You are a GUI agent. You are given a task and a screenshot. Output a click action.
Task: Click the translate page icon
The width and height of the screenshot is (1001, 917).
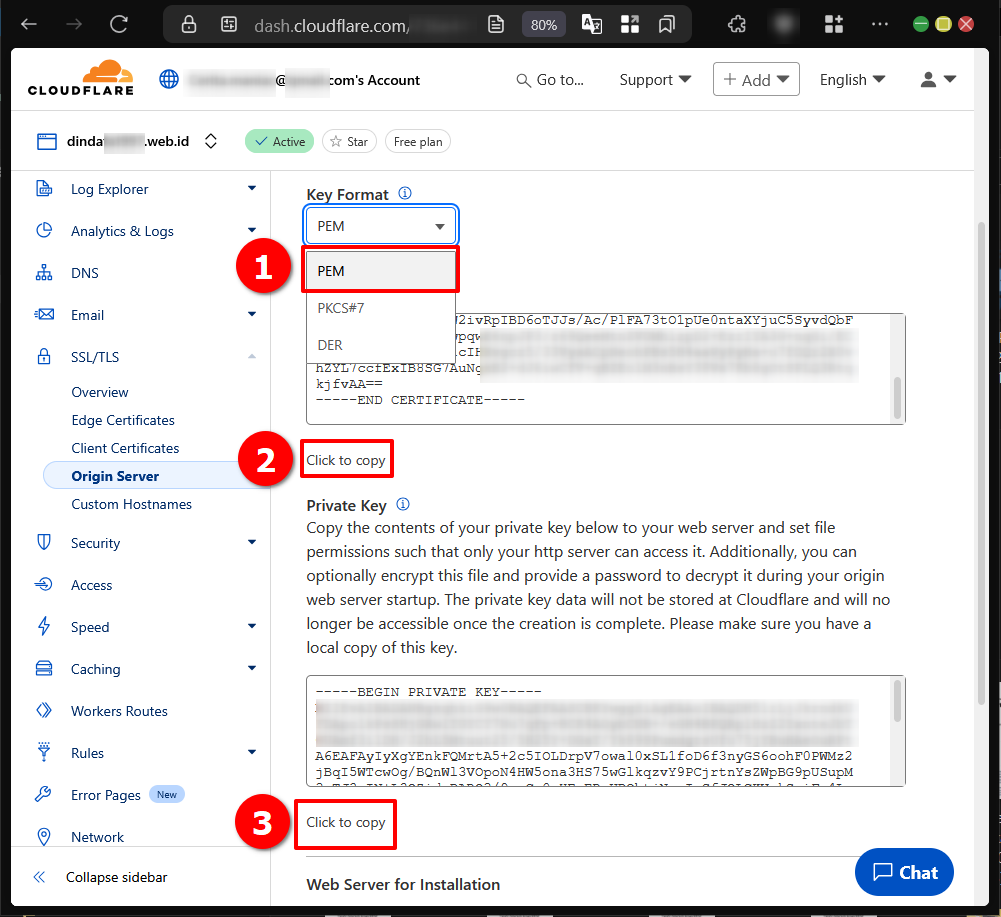pyautogui.click(x=592, y=24)
